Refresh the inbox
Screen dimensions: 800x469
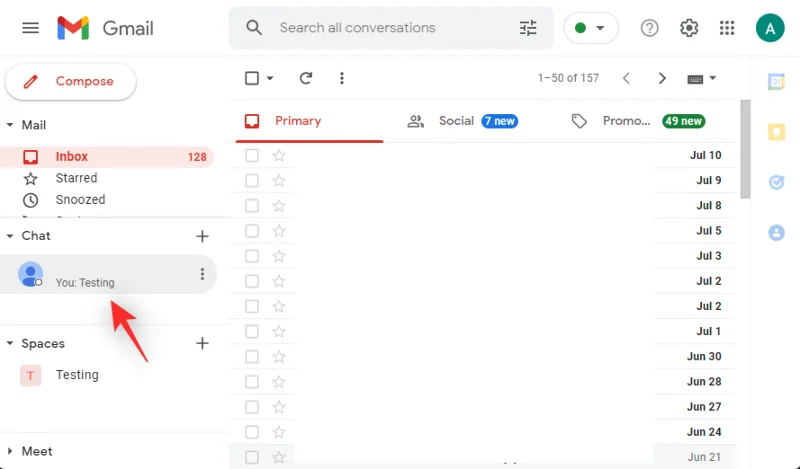(x=306, y=78)
